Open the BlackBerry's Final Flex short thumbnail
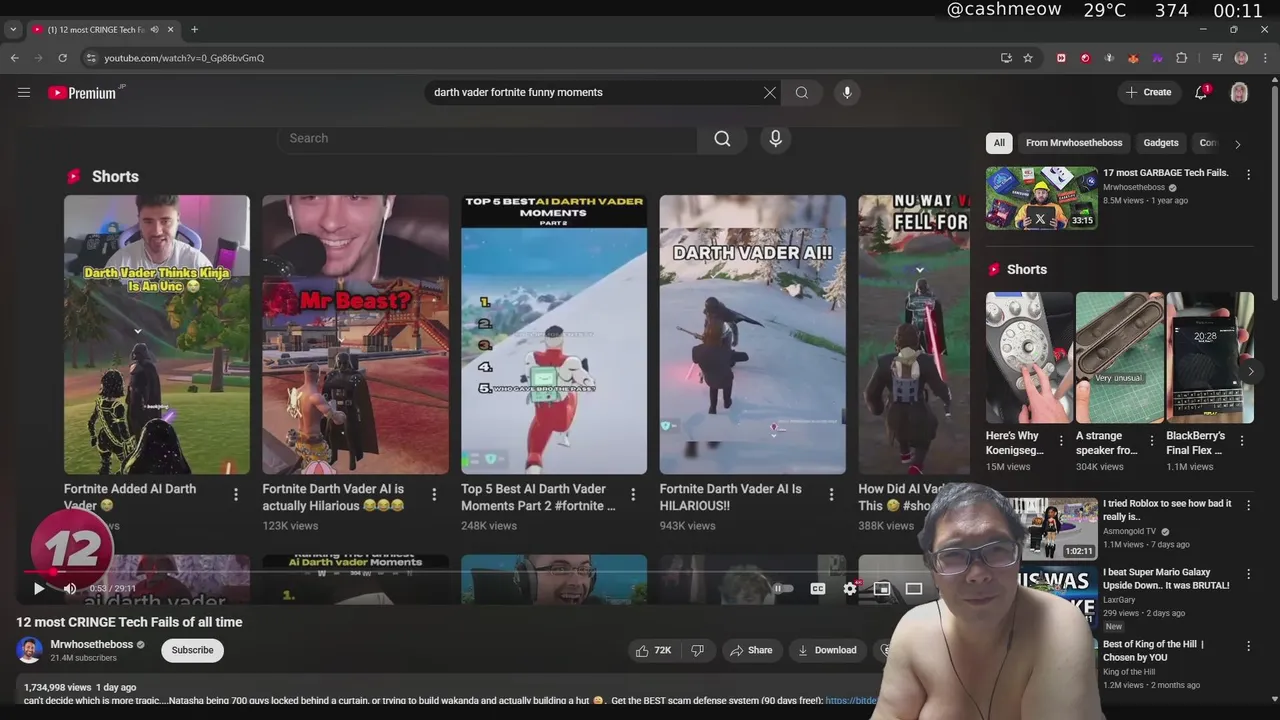Image resolution: width=1280 pixels, height=720 pixels. 1210,357
